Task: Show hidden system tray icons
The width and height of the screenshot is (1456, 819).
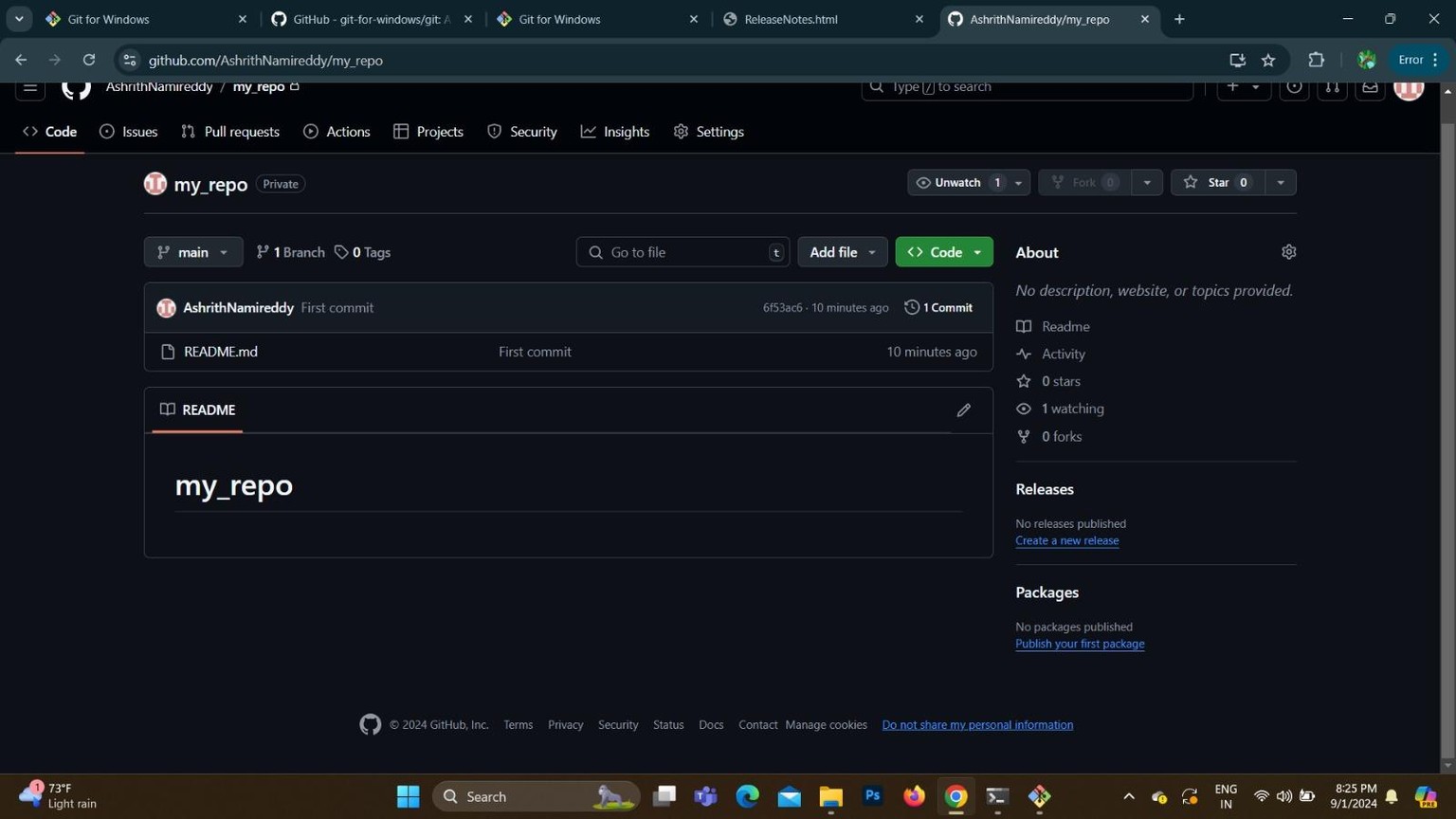Action: 1128,797
